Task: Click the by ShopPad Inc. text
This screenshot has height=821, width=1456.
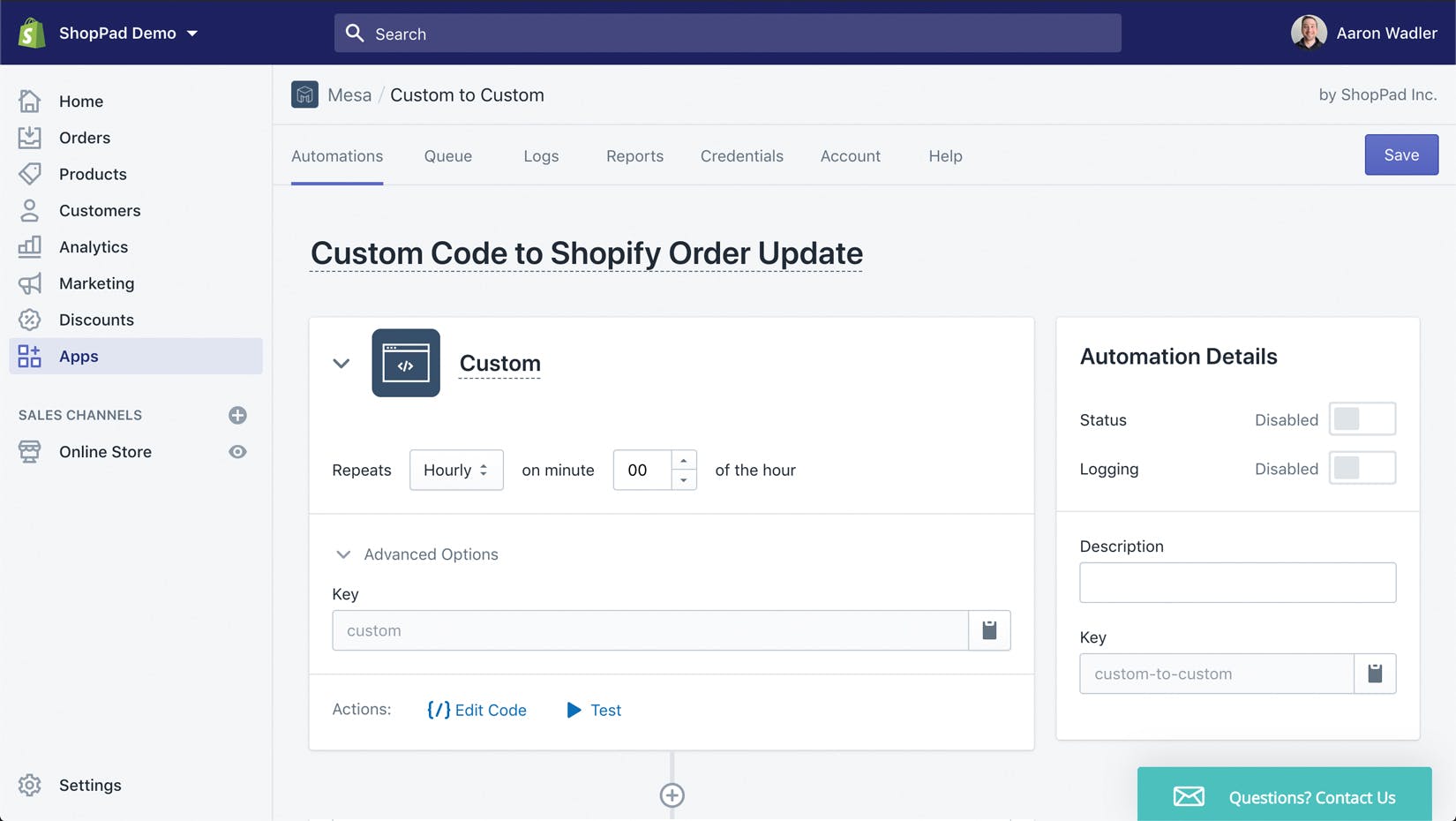Action: (1377, 94)
